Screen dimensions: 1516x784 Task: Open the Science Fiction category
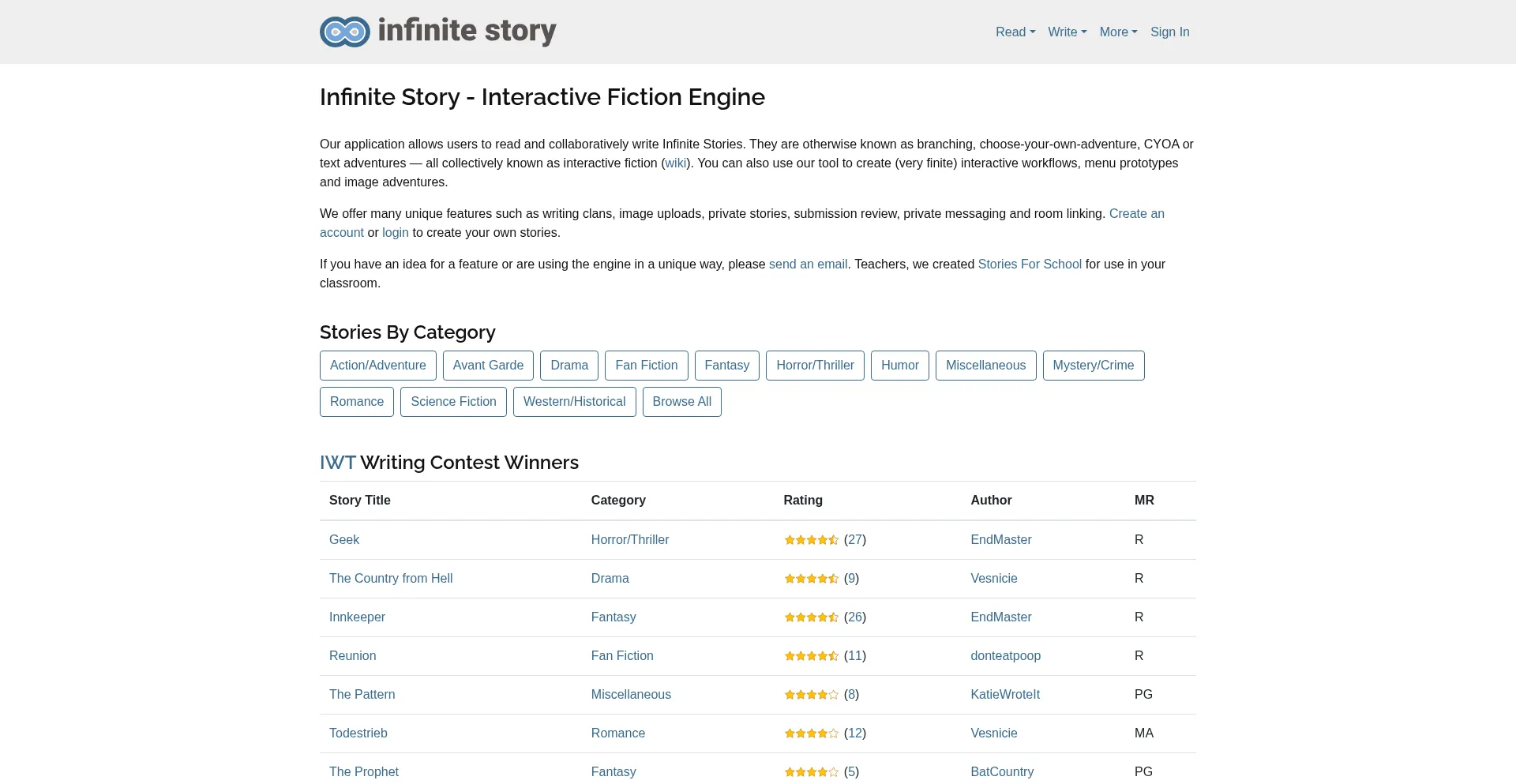click(x=452, y=401)
